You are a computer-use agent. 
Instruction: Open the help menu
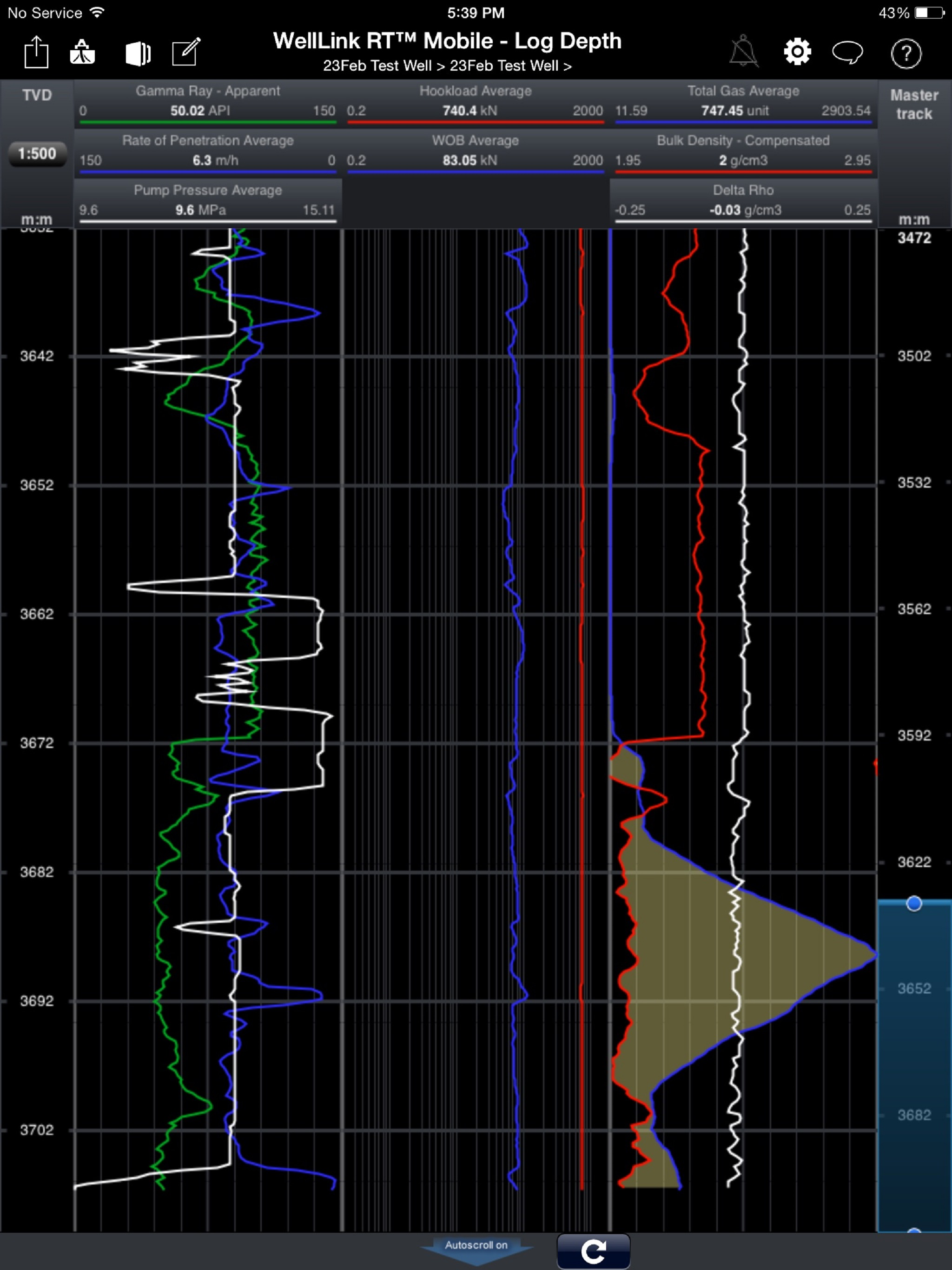point(906,54)
